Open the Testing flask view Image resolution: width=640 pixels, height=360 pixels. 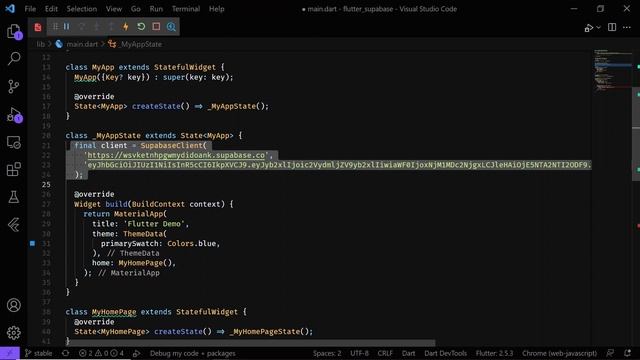pyautogui.click(x=13, y=197)
